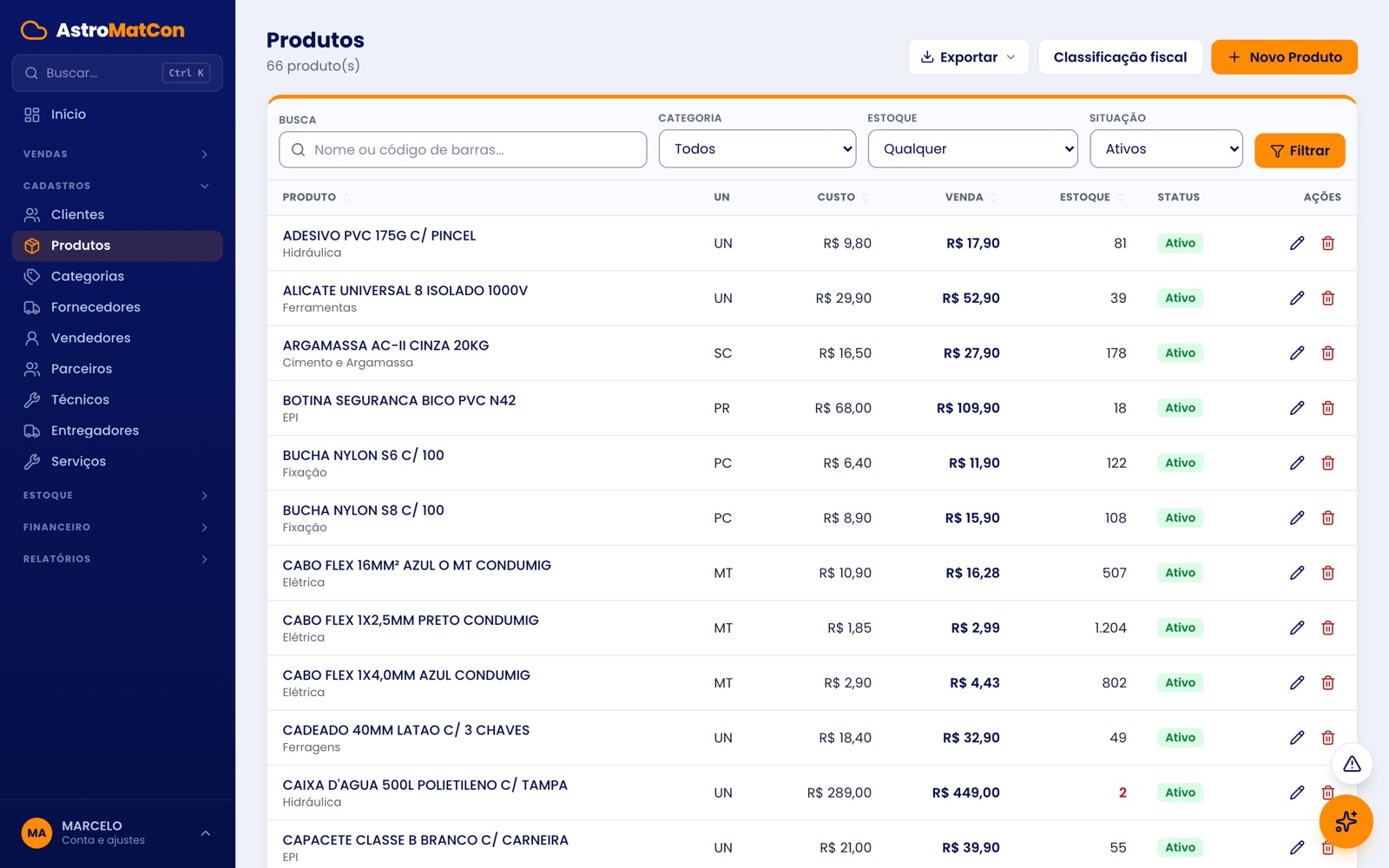Viewport: 1389px width, 868px height.
Task: Edit BUCHA NYLON S8 C/ 100
Action: (x=1297, y=518)
